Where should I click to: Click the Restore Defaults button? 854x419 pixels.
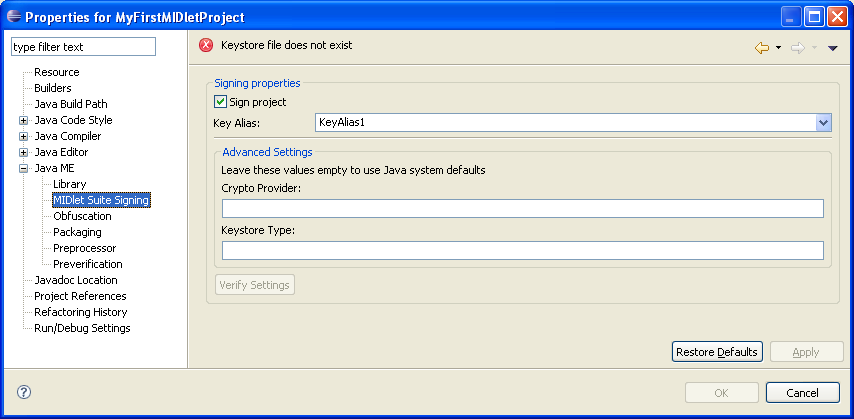coord(717,352)
